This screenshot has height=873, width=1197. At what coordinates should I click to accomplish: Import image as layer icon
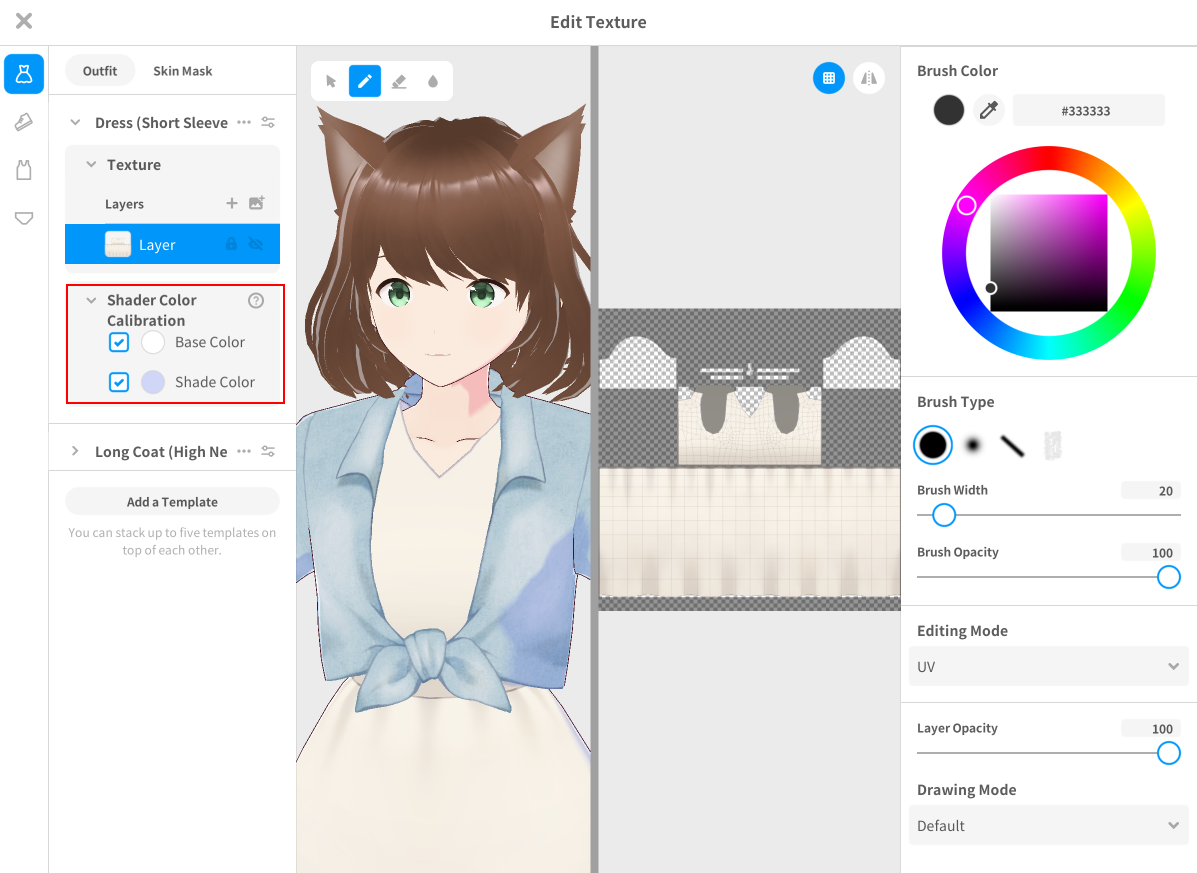[257, 203]
